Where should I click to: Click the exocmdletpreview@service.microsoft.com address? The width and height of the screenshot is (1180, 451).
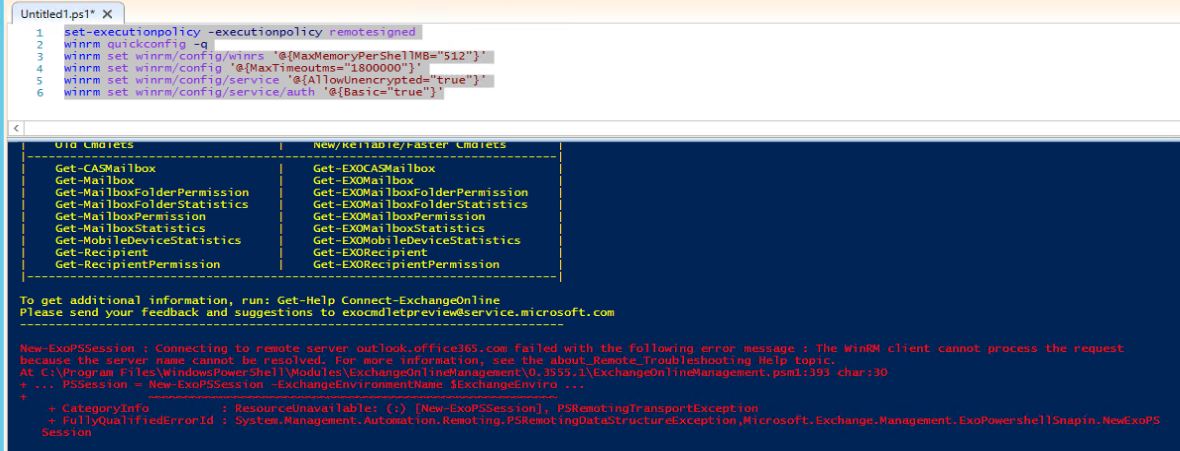coord(478,313)
